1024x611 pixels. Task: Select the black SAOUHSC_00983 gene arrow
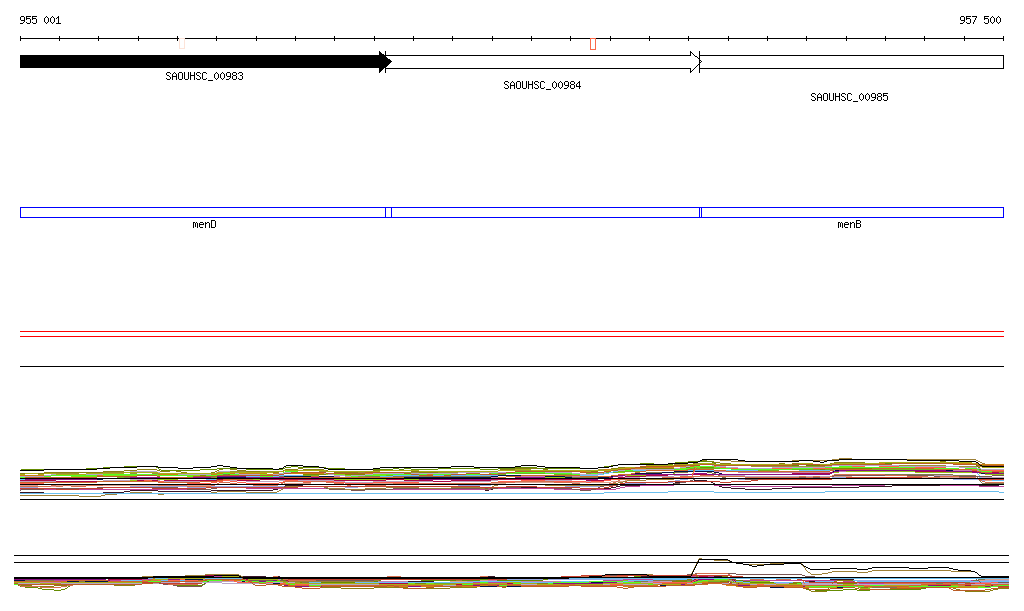(x=200, y=62)
